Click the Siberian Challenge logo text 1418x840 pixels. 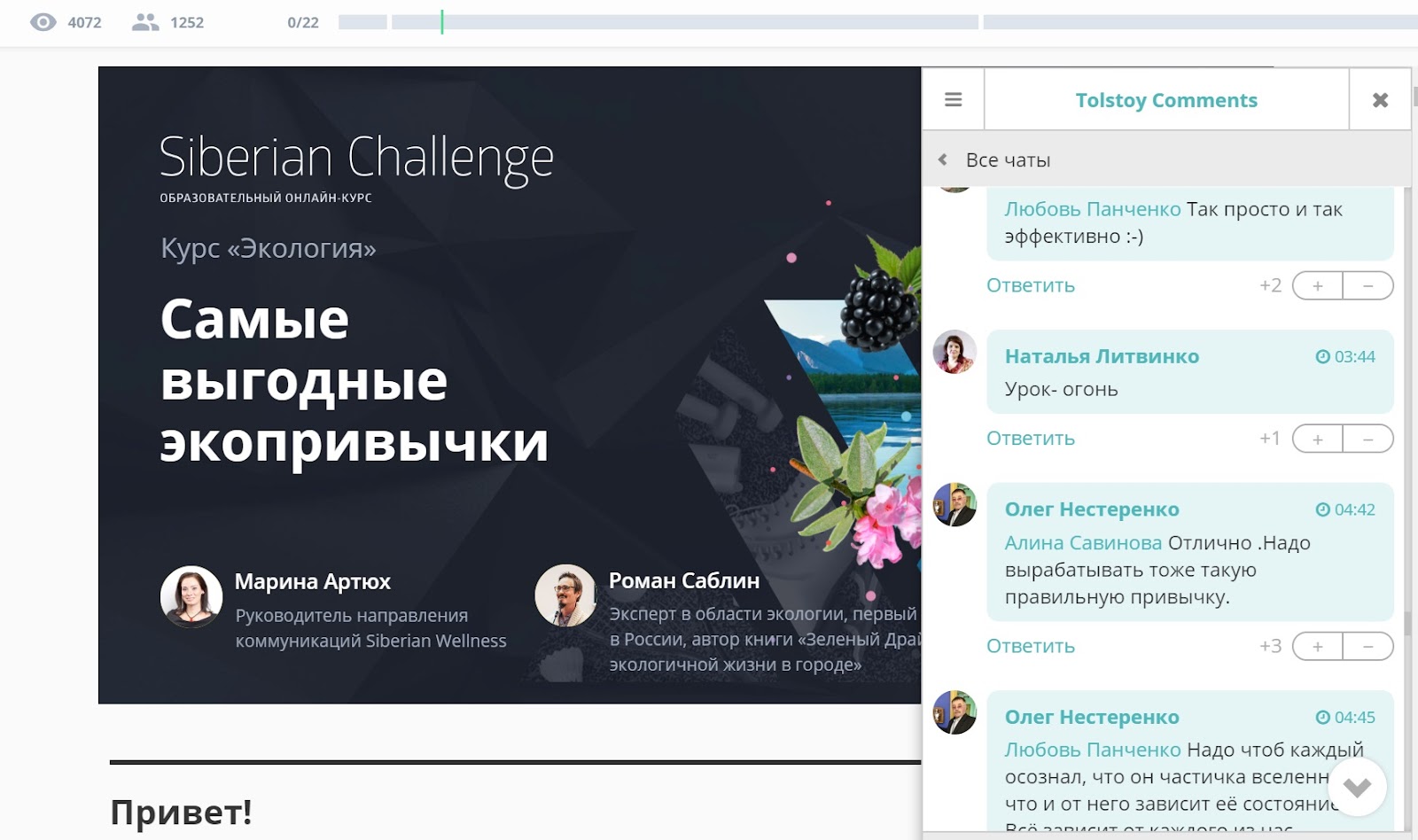[356, 158]
